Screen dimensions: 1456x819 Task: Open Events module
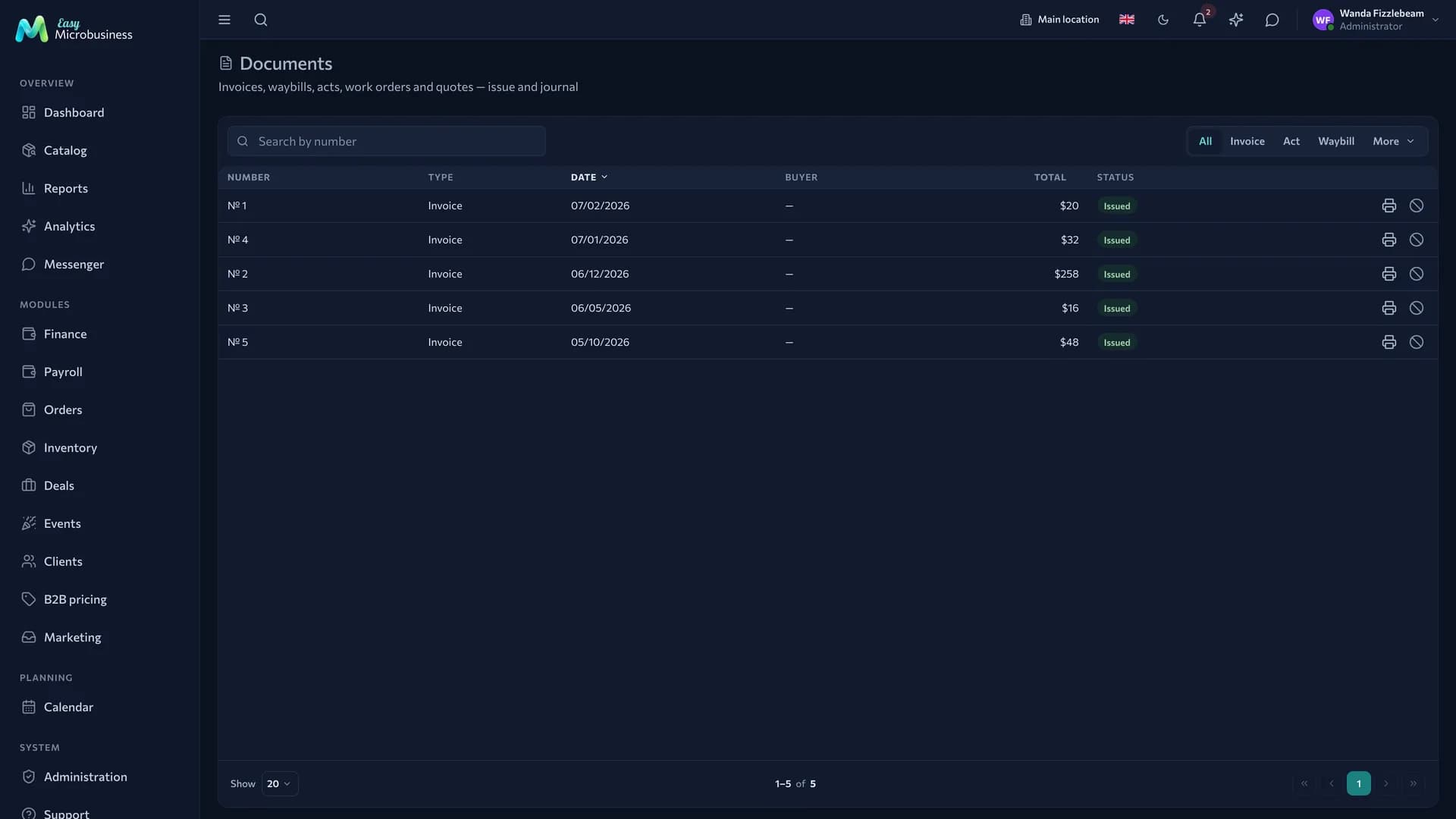pos(99,523)
